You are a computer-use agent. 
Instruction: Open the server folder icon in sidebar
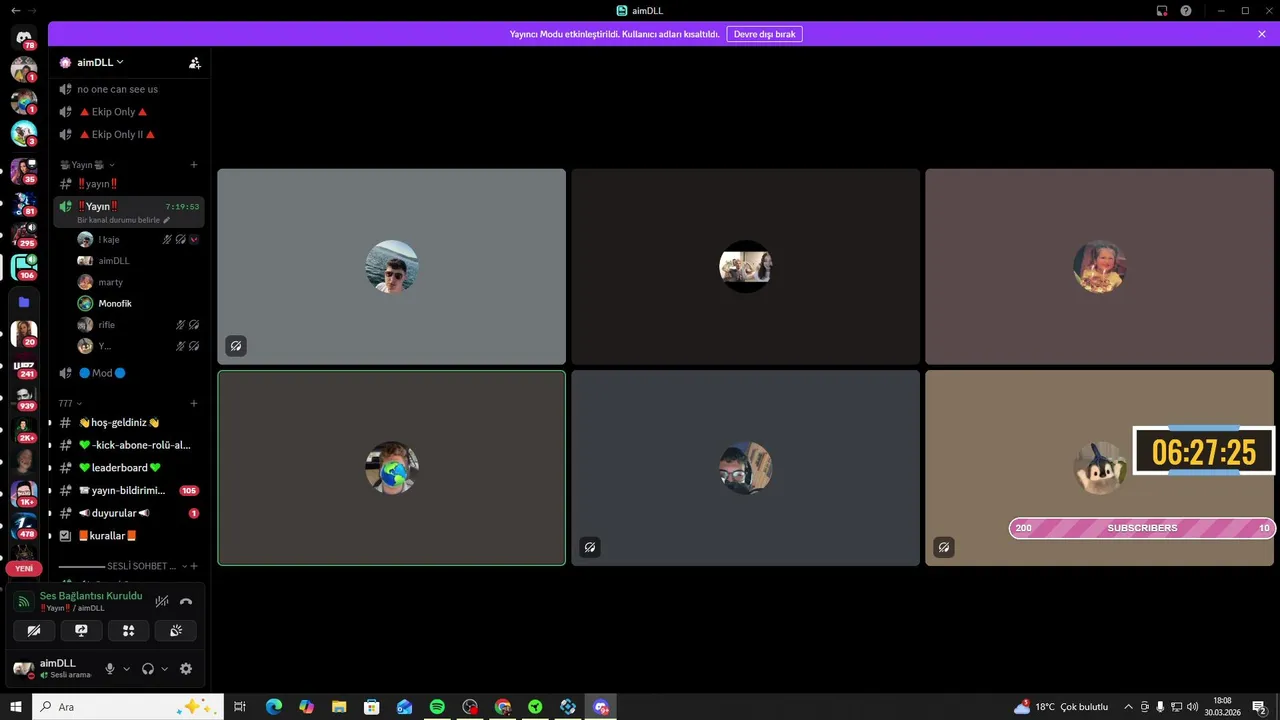tap(24, 302)
